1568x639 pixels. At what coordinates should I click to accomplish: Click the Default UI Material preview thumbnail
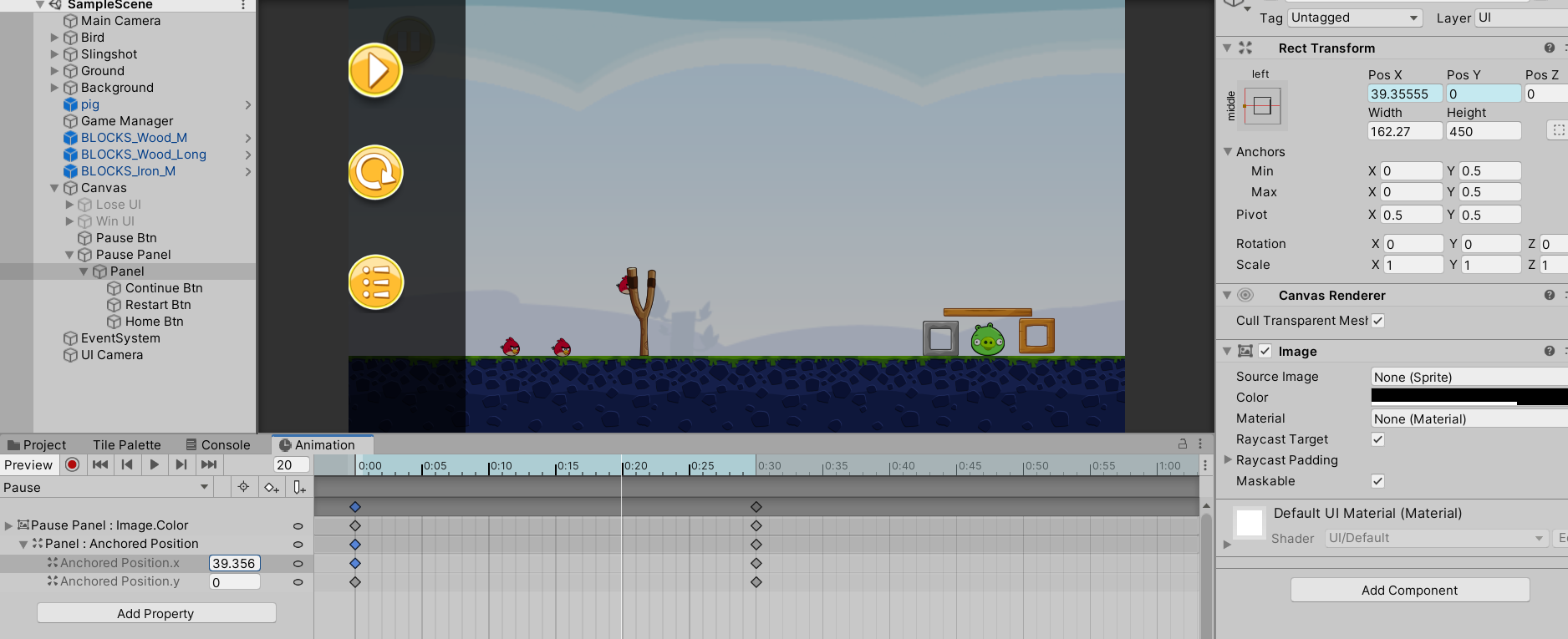pos(1249,523)
